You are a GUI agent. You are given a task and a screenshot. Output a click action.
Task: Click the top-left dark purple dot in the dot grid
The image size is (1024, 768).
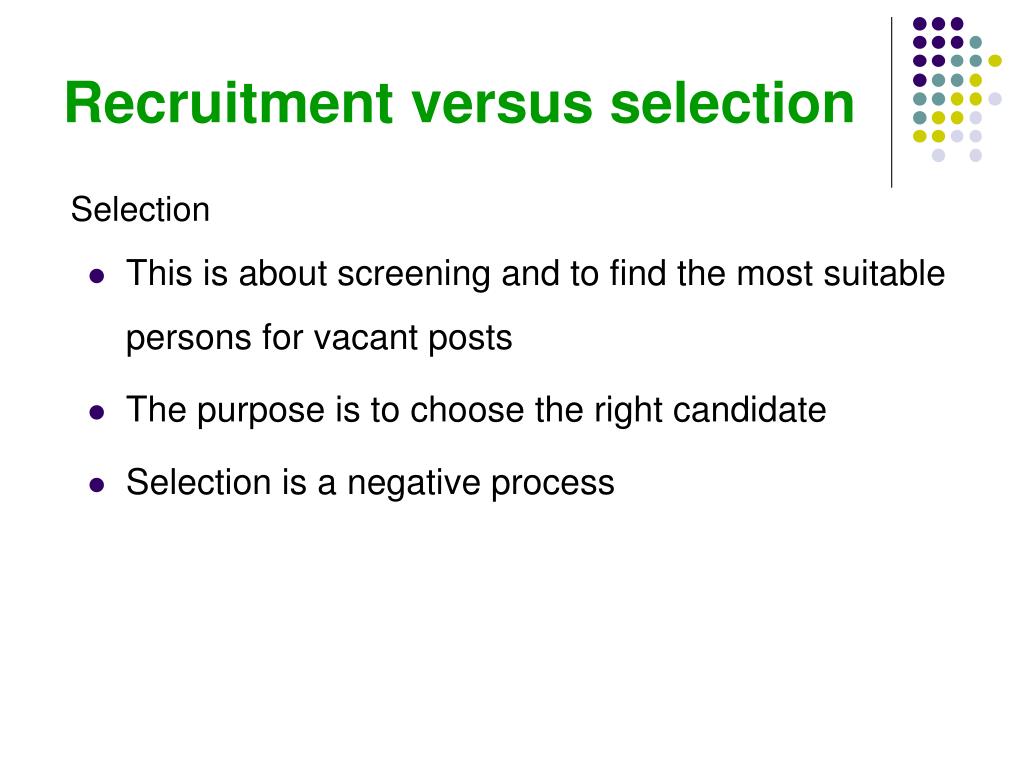[x=920, y=24]
